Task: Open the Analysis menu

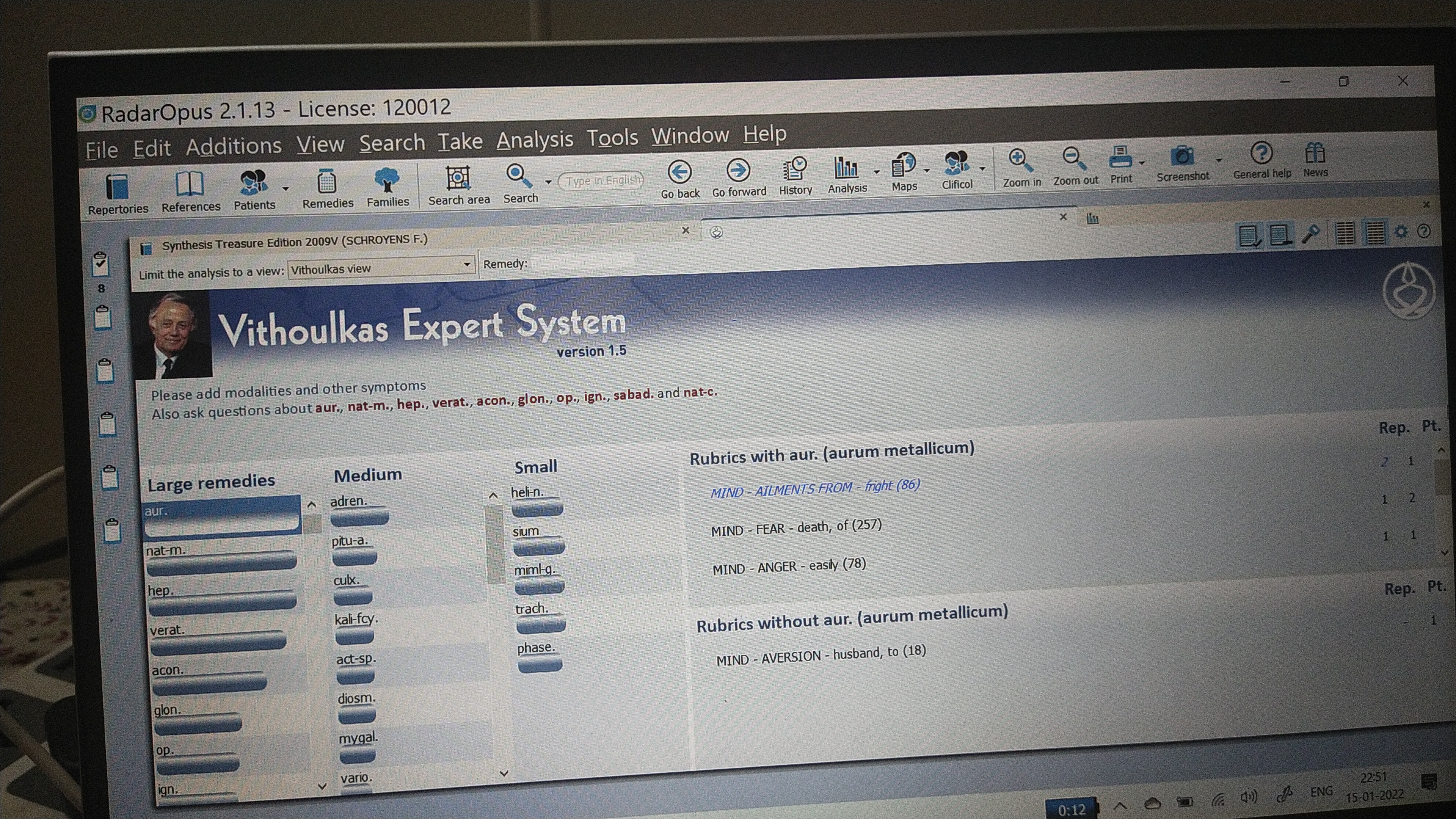Action: coord(535,140)
